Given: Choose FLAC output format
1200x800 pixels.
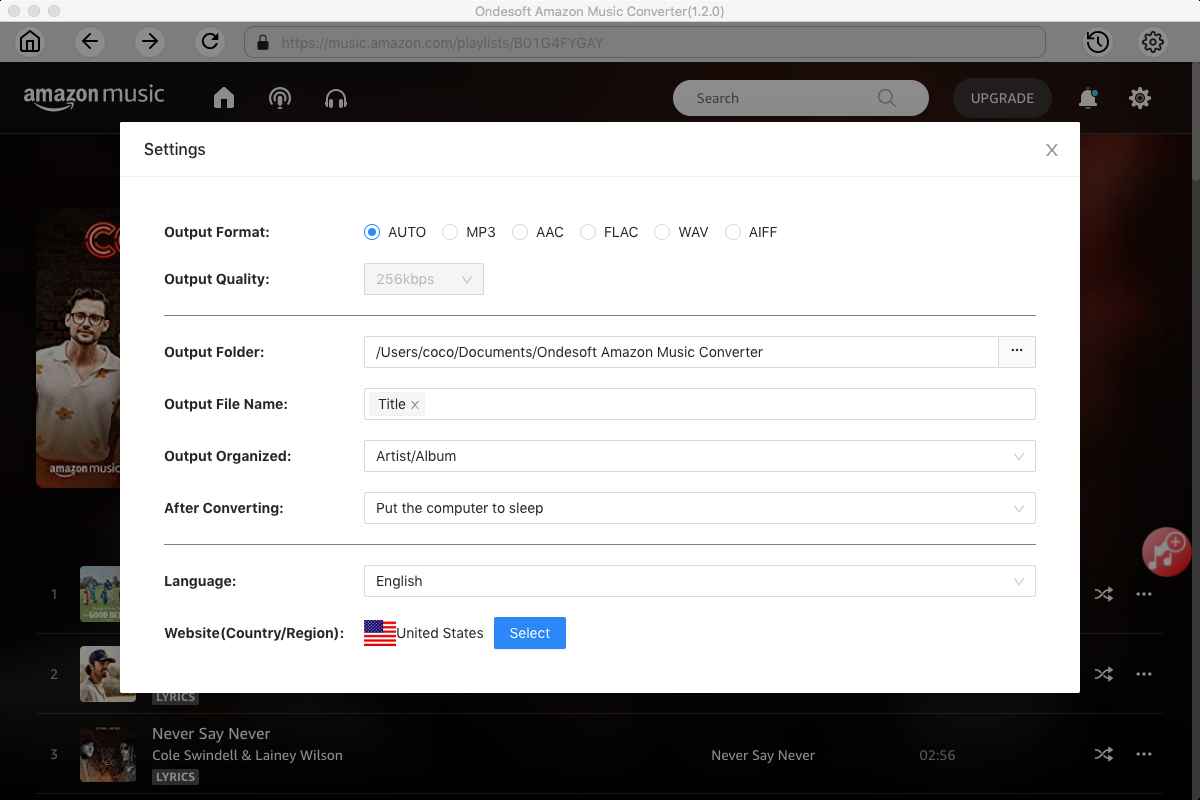Looking at the screenshot, I should tap(588, 232).
